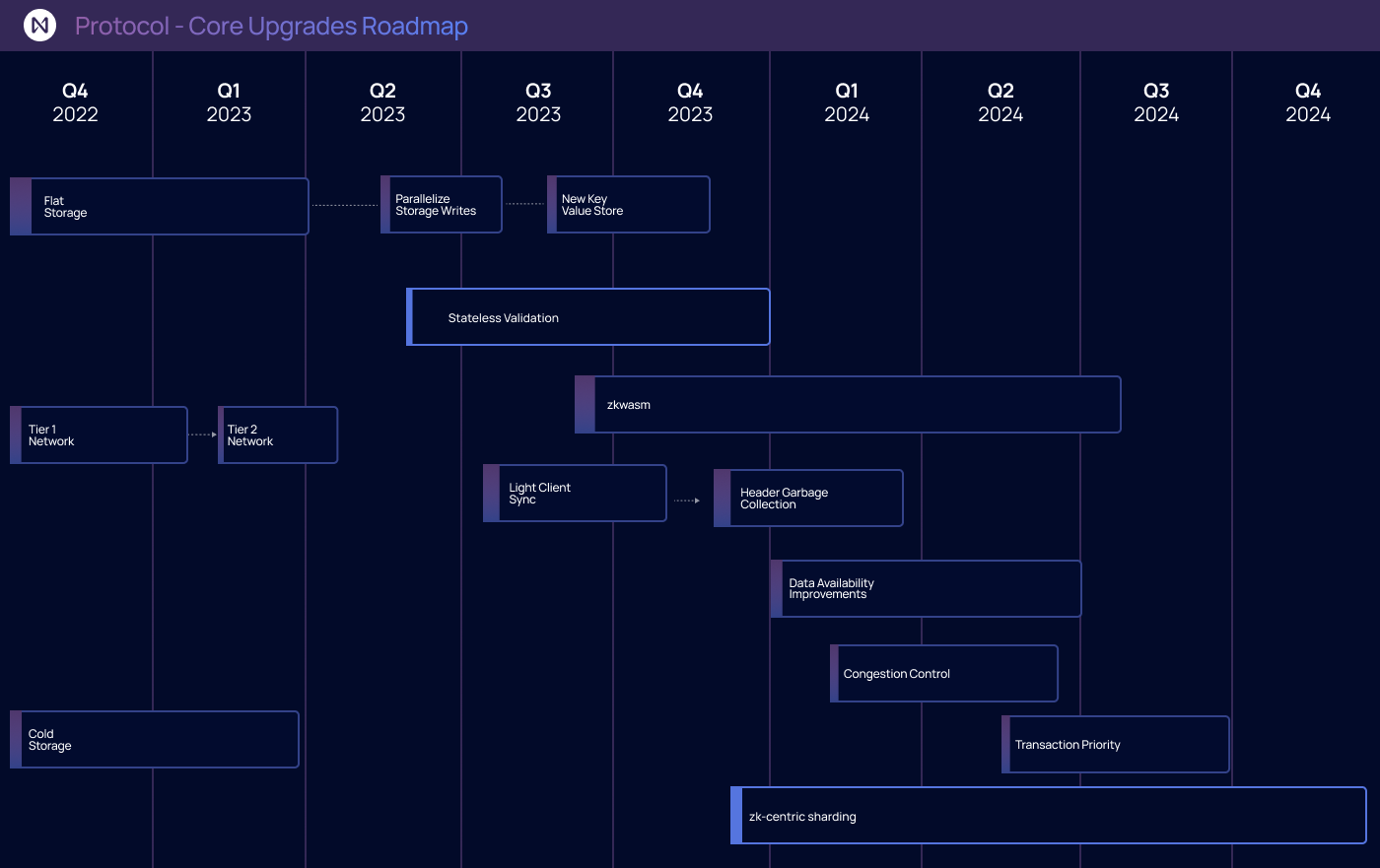
Task: Click the Q3 2023 column header
Action: (x=538, y=102)
